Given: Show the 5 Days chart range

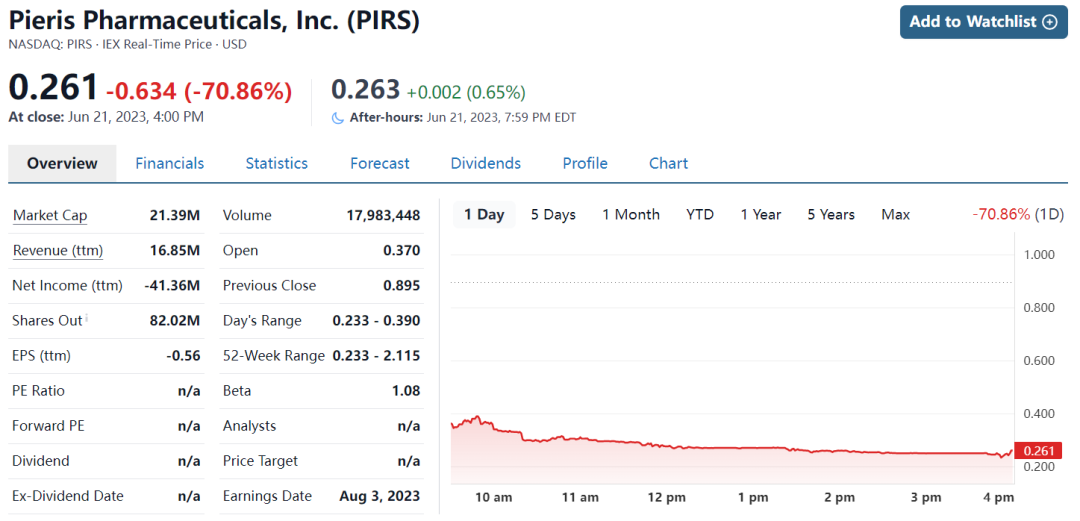Looking at the screenshot, I should click(x=553, y=214).
